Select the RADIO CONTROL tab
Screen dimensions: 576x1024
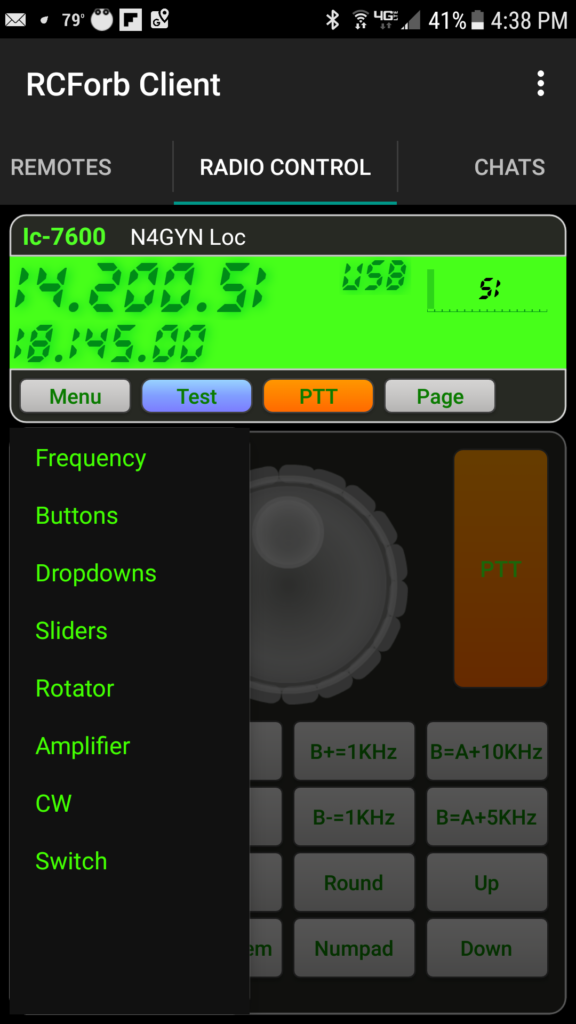tap(285, 167)
